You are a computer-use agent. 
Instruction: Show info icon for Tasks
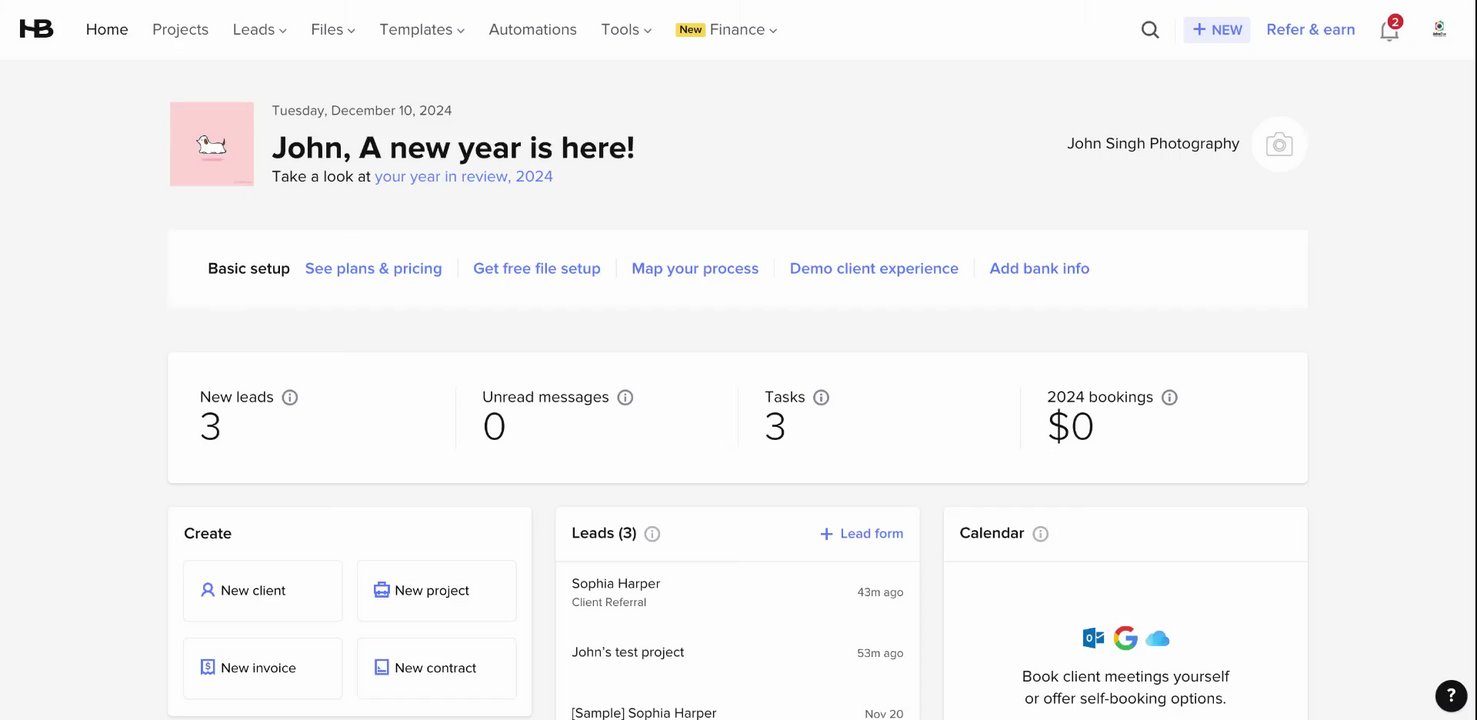[821, 397]
